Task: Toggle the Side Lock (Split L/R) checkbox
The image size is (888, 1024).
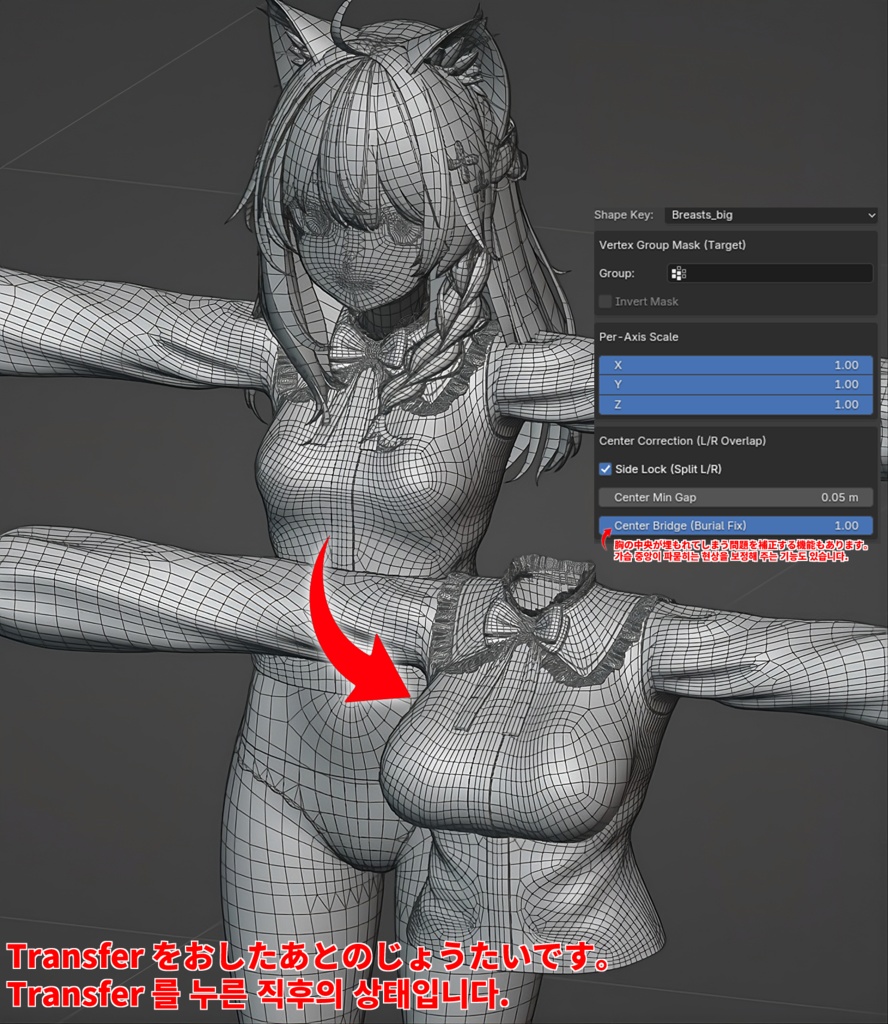Action: (x=605, y=469)
